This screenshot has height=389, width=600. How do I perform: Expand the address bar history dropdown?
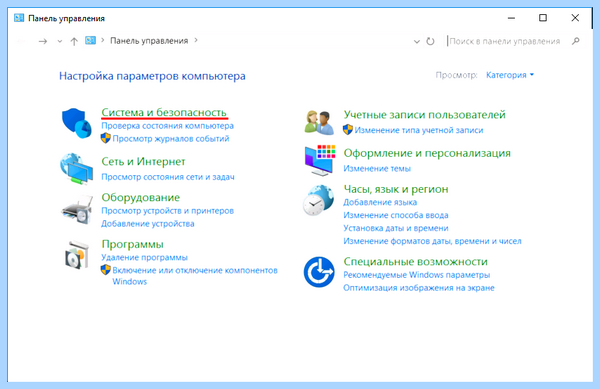click(417, 41)
